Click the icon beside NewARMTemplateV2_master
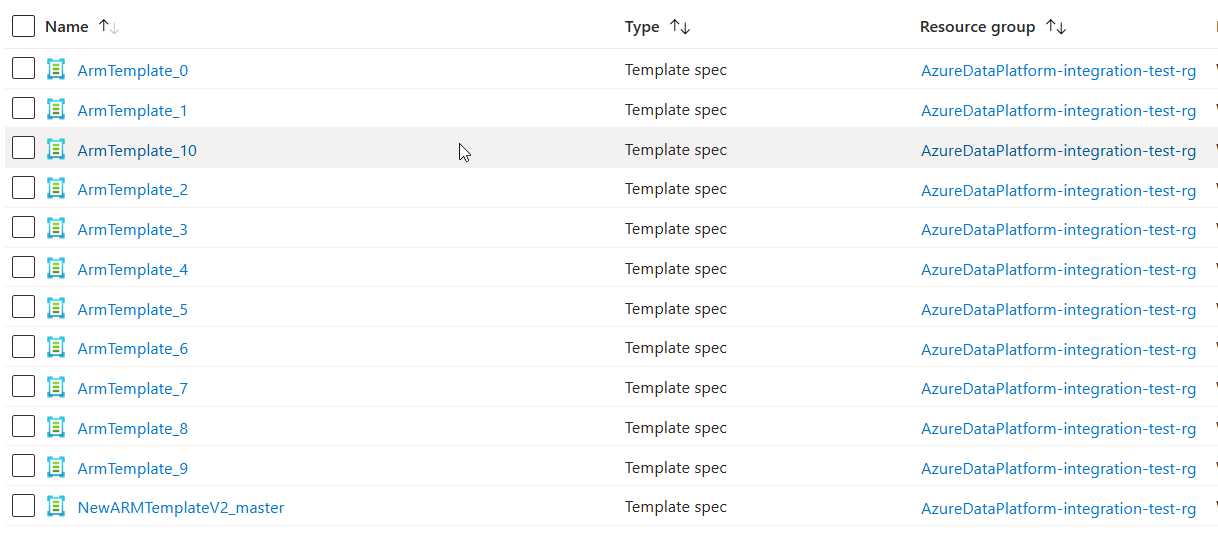 pyautogui.click(x=56, y=507)
